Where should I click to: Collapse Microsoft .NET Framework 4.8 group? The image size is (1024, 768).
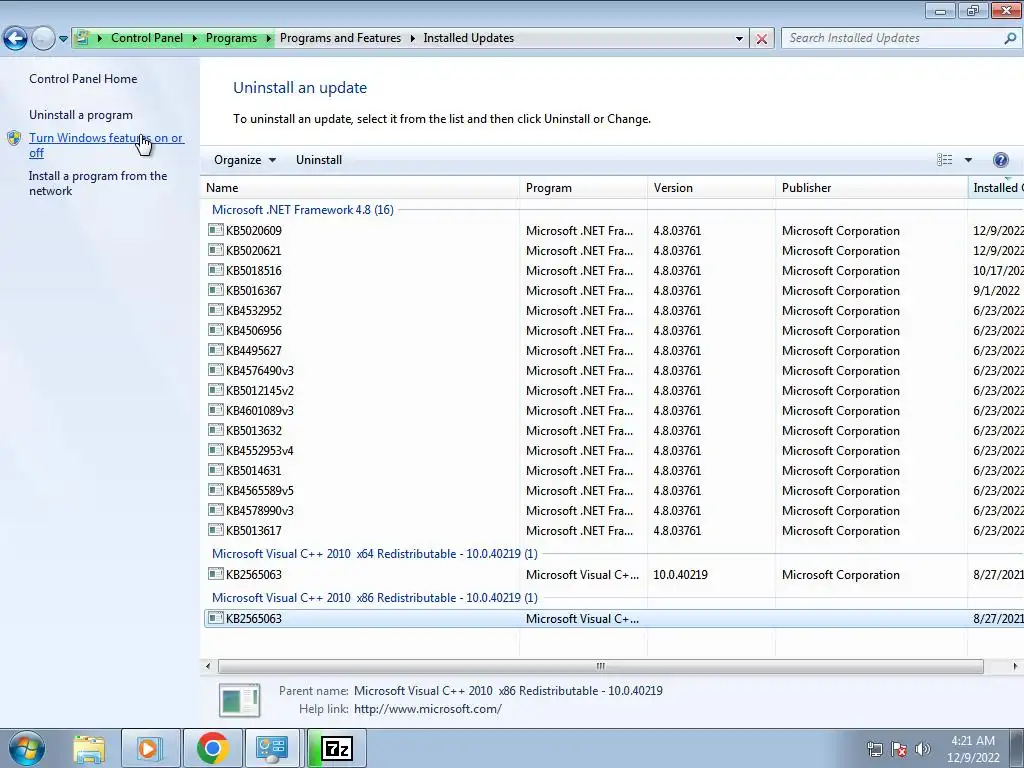click(302, 210)
